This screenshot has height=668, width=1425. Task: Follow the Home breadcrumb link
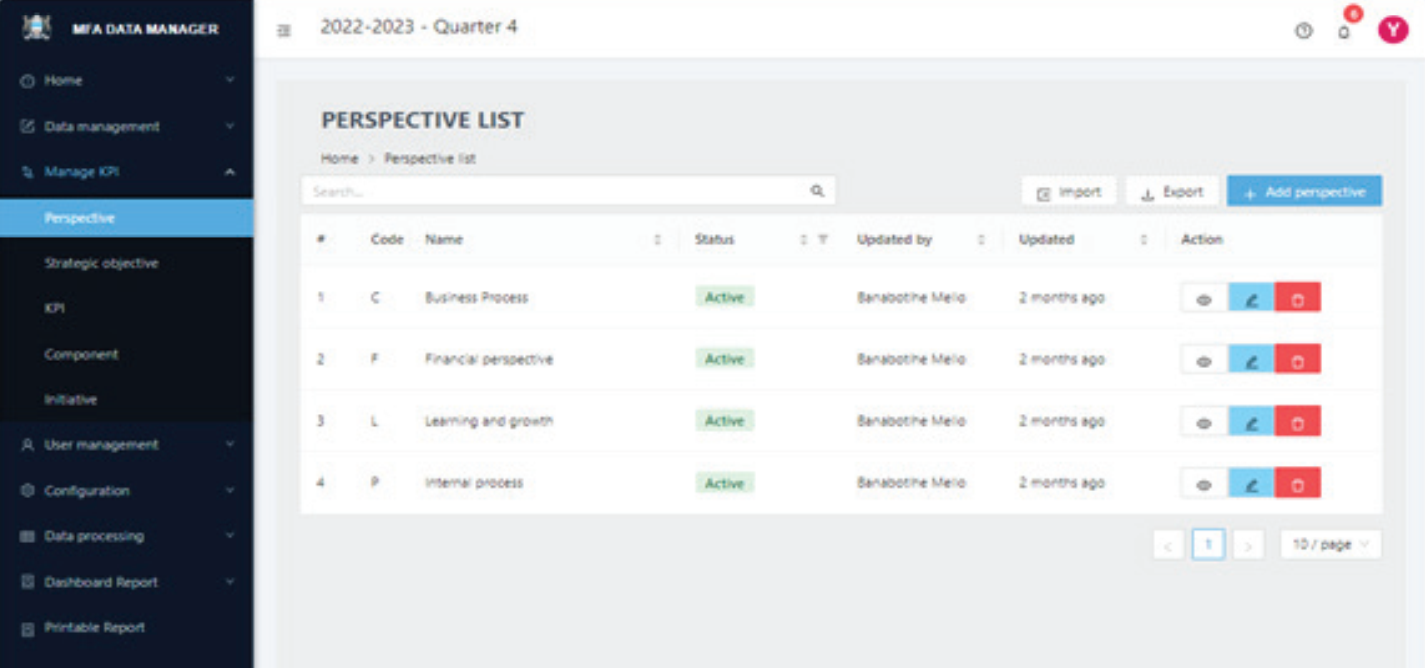tap(339, 159)
